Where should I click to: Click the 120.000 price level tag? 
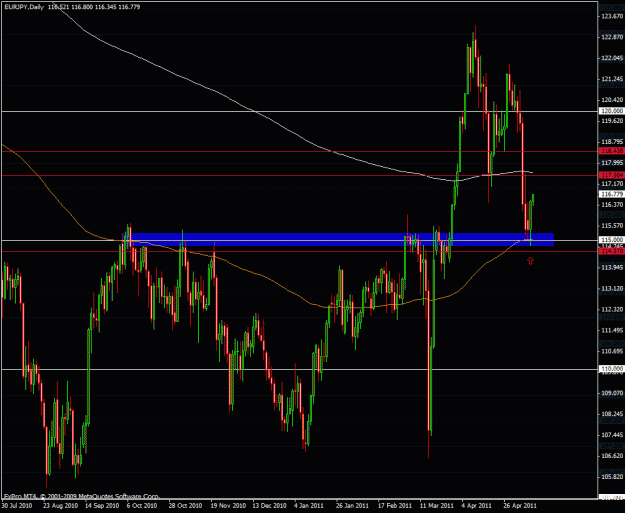click(611, 111)
